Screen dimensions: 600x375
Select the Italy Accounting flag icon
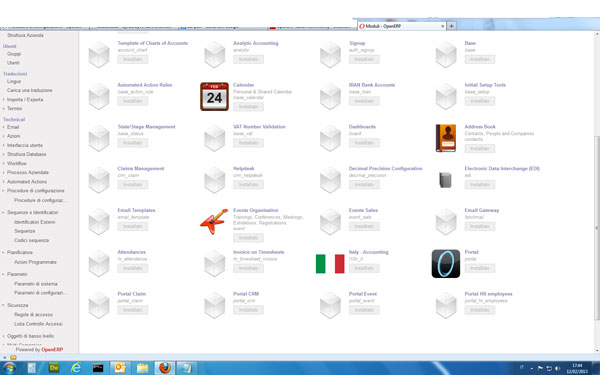tap(330, 264)
